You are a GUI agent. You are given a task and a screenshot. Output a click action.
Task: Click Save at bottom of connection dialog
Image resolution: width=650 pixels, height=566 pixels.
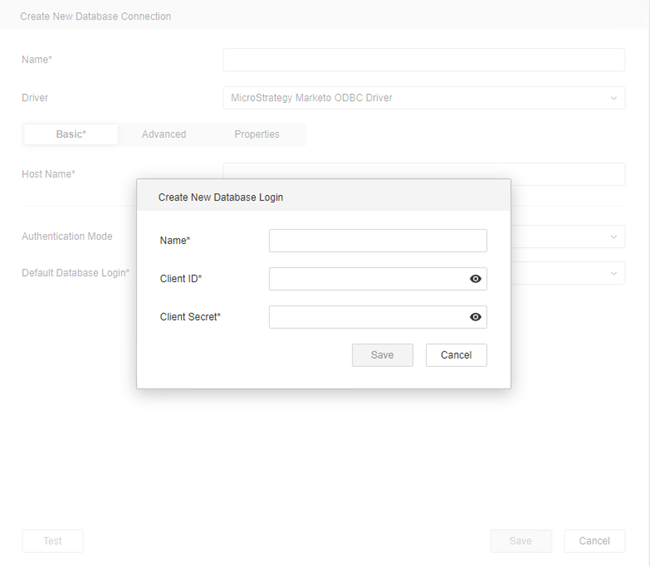point(520,541)
